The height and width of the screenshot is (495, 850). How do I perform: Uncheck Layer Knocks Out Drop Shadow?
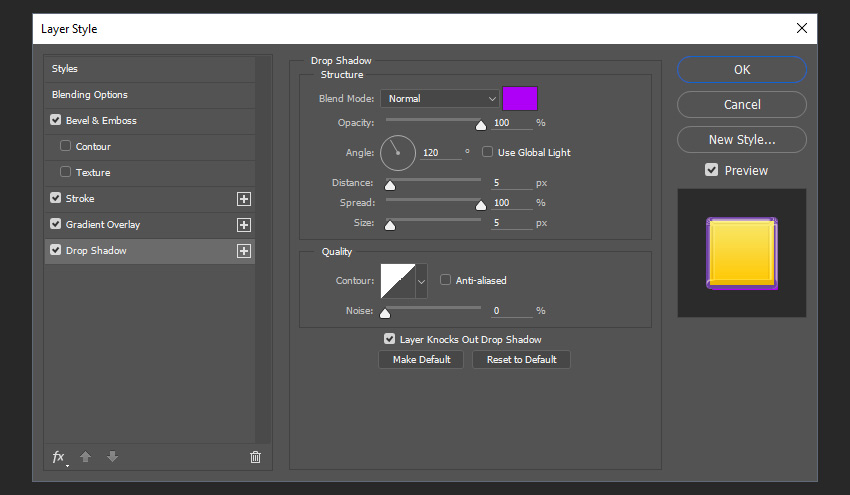[x=390, y=339]
